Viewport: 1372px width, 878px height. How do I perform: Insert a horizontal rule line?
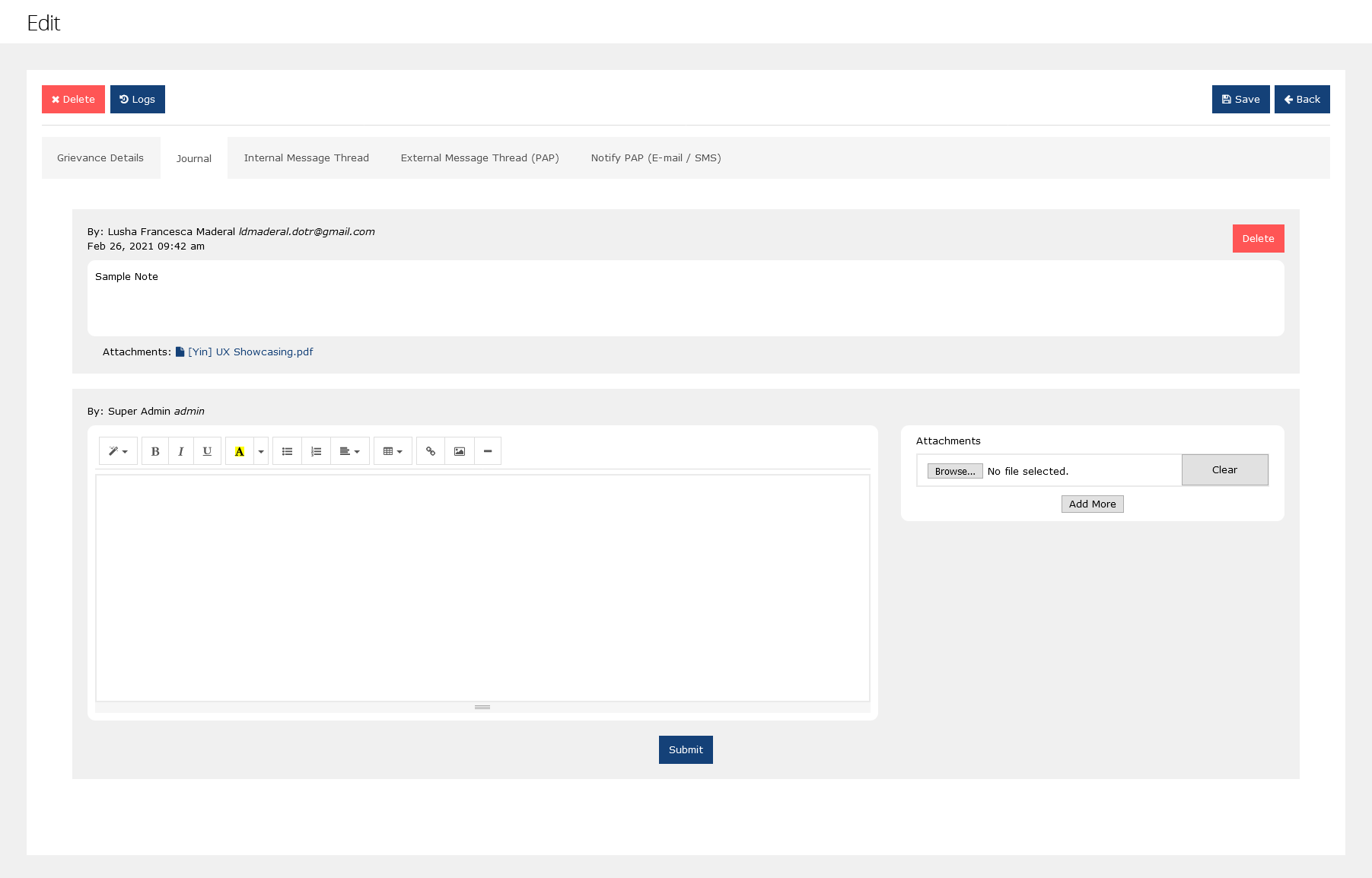[x=488, y=451]
